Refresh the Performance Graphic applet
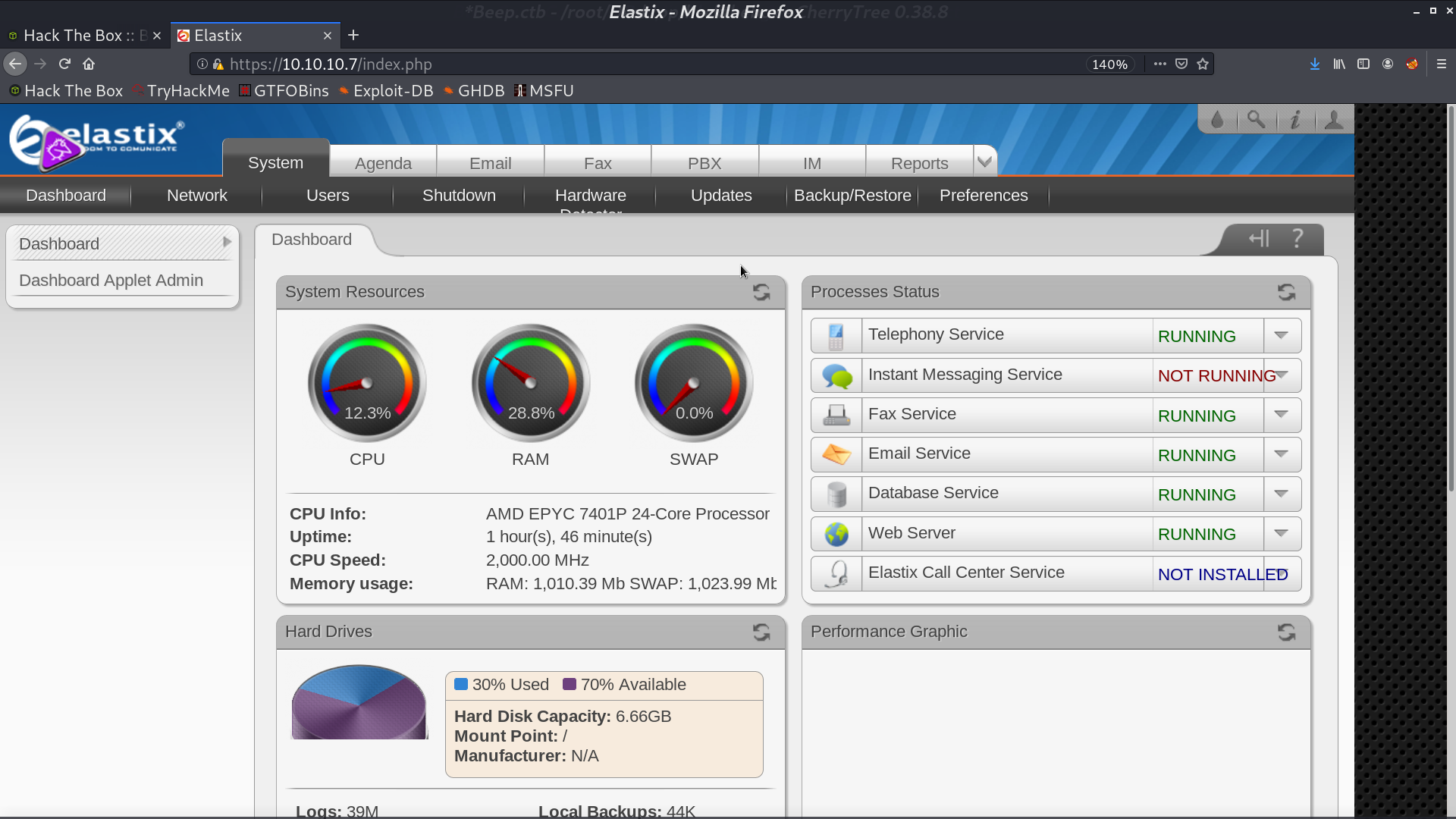Image resolution: width=1456 pixels, height=819 pixels. (1286, 632)
